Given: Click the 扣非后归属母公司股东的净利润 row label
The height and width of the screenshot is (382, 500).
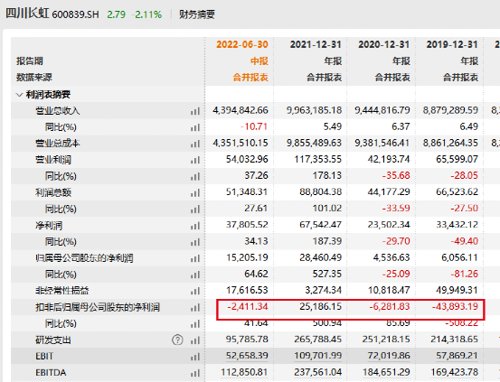Looking at the screenshot, I should 97,307.
